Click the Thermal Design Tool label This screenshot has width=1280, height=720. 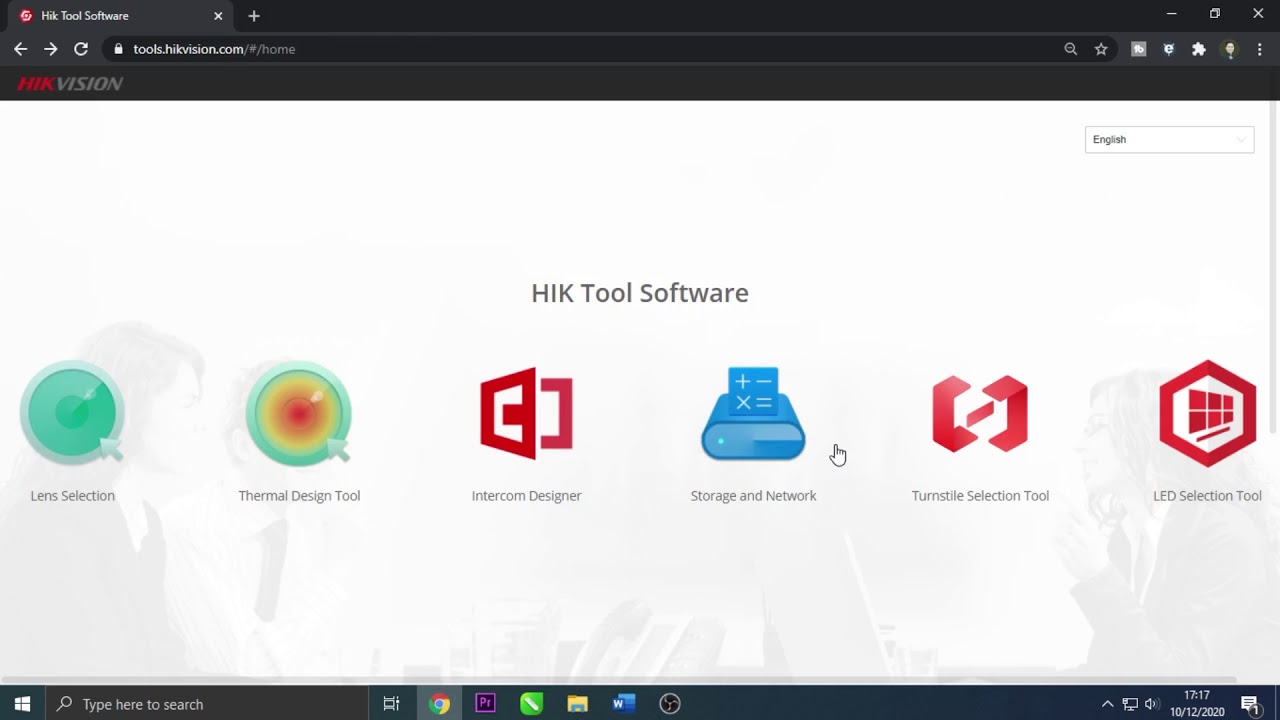(x=299, y=496)
